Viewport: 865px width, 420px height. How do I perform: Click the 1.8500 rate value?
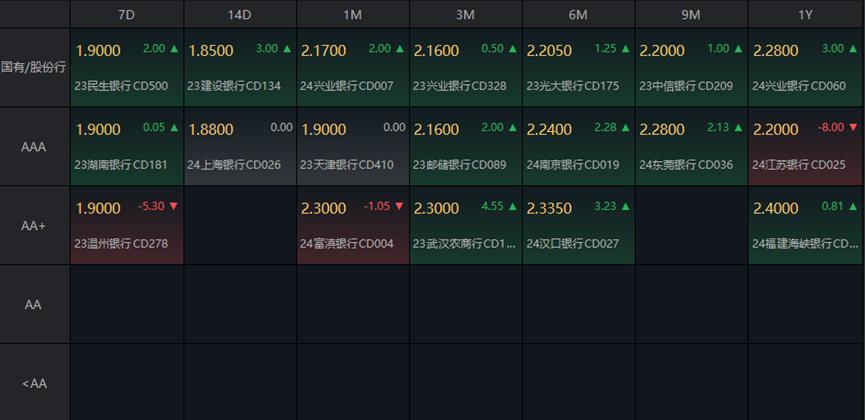tap(211, 51)
